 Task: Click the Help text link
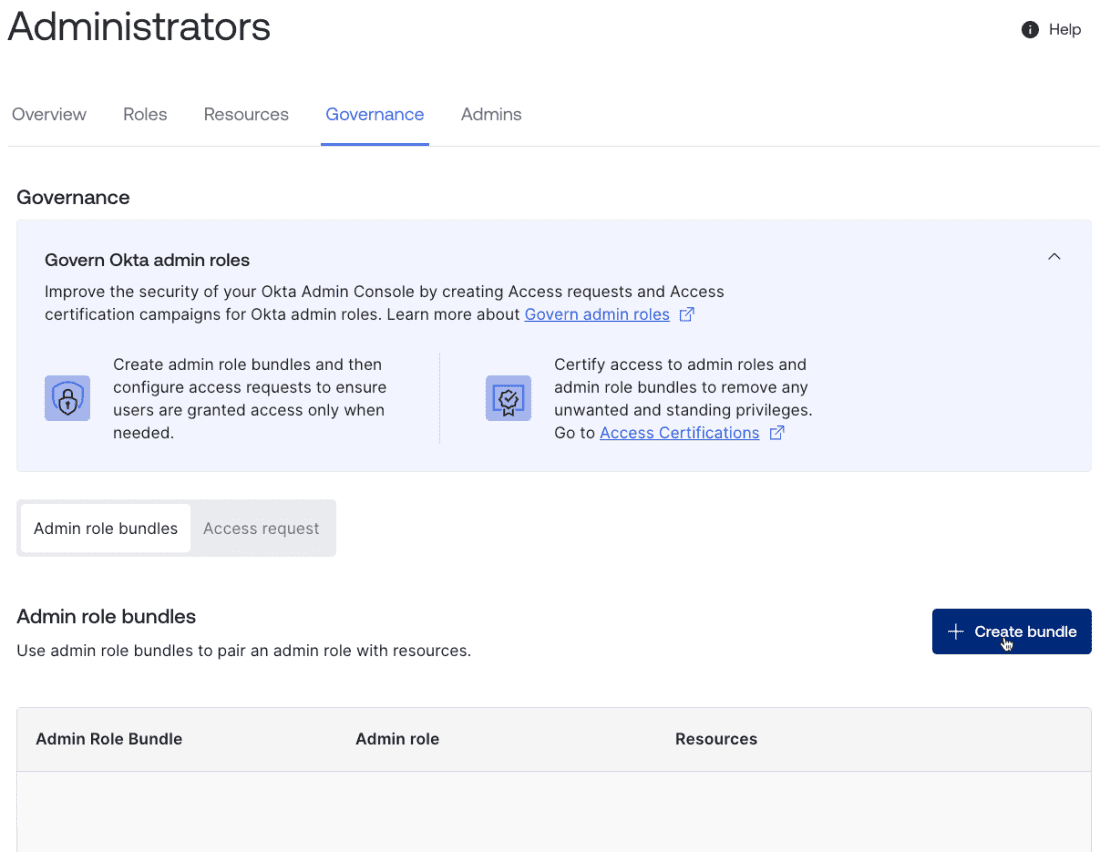click(1064, 29)
